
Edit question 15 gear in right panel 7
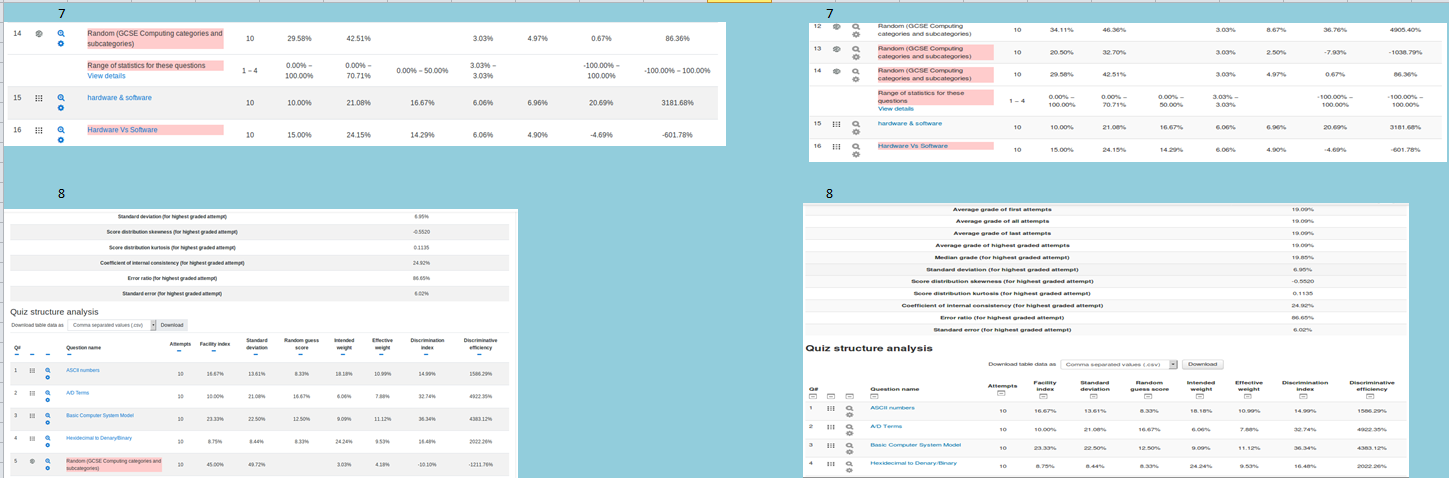pyautogui.click(x=856, y=132)
